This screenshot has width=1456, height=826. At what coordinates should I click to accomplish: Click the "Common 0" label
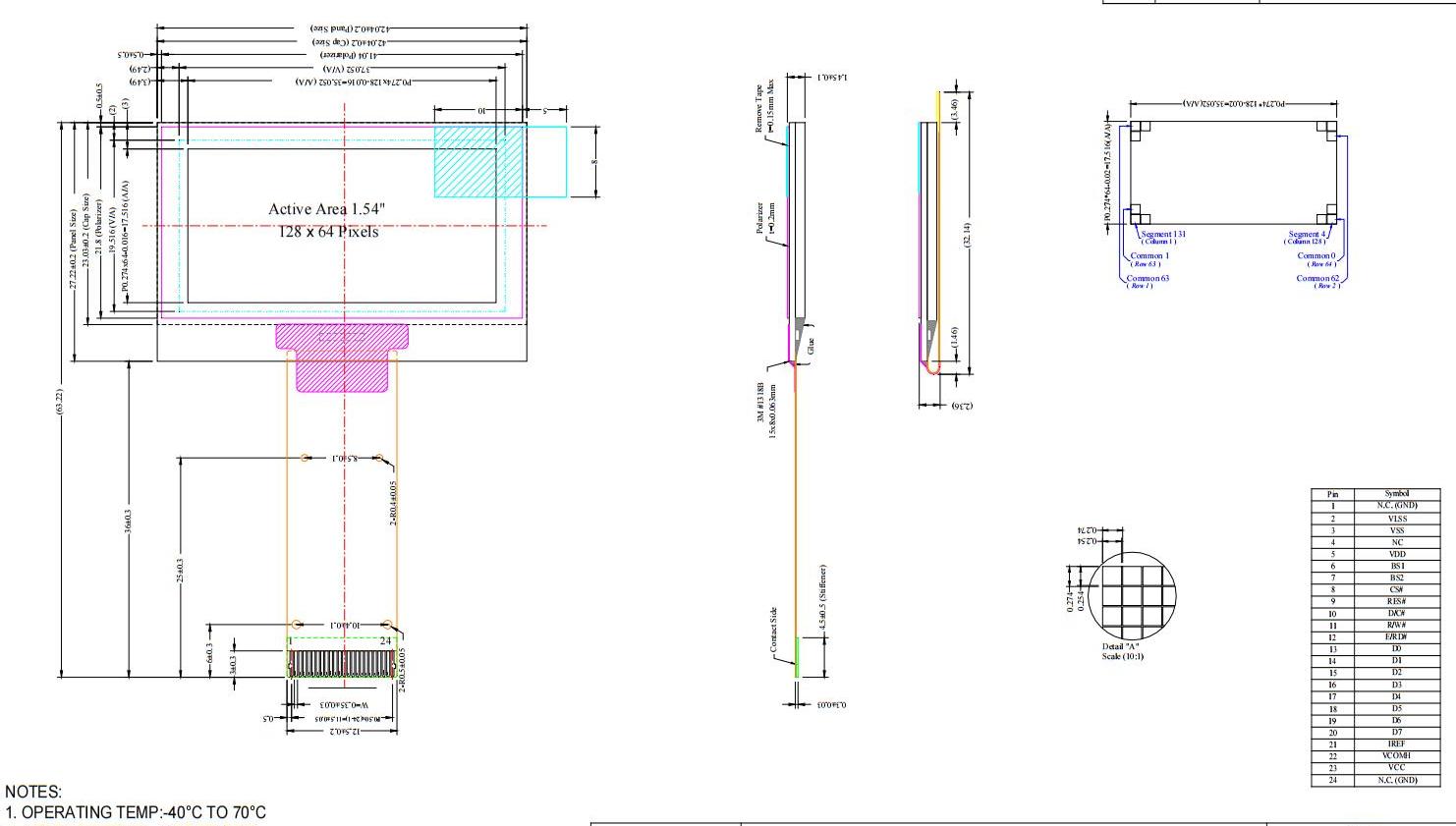[x=1316, y=256]
